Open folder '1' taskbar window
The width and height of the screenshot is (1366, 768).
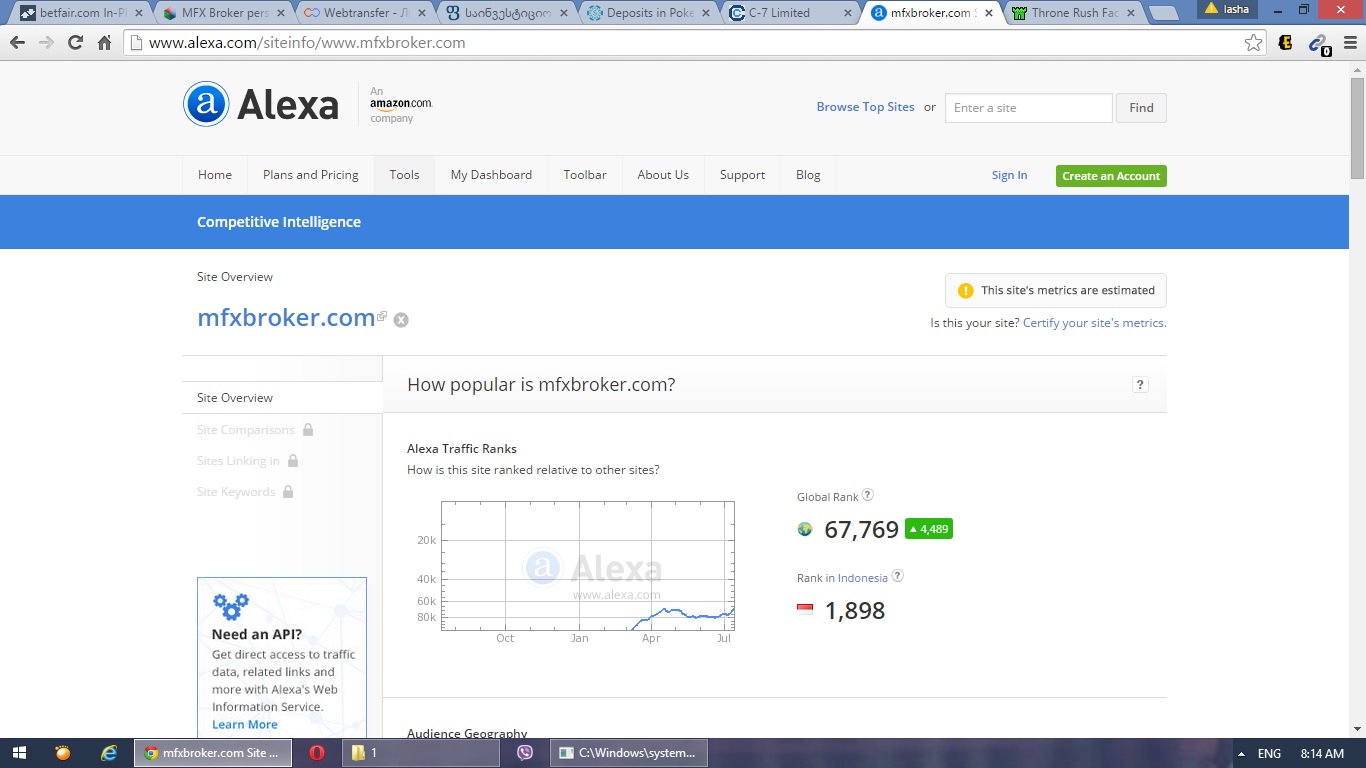point(421,753)
